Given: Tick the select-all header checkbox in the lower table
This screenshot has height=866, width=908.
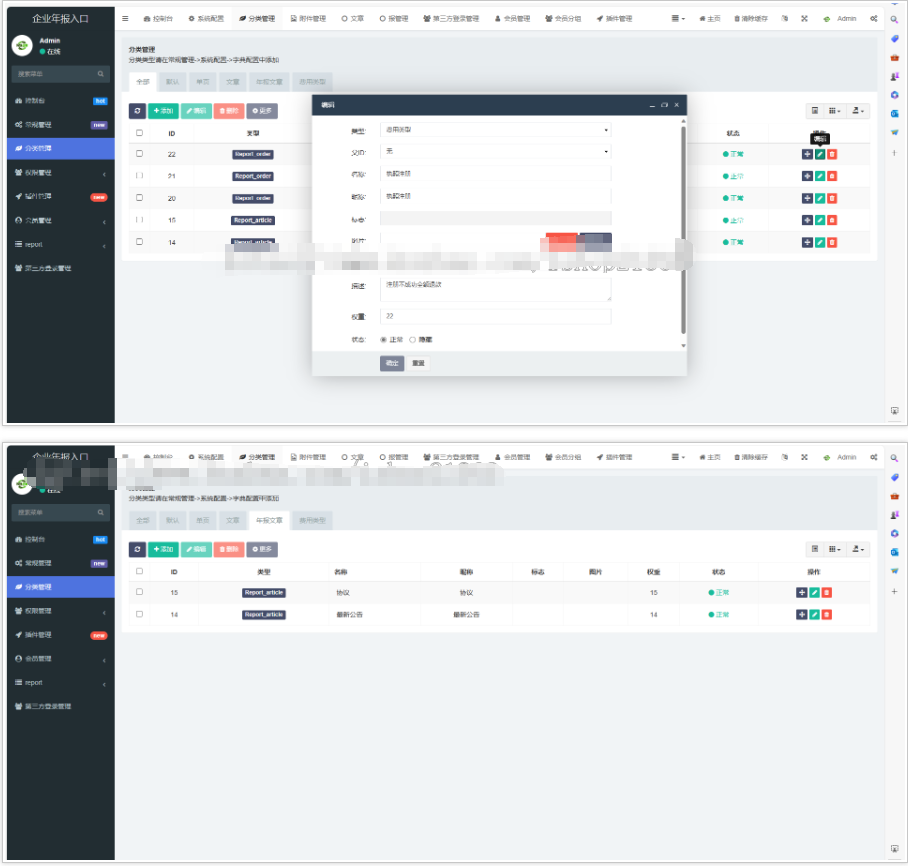Looking at the screenshot, I should [x=139, y=572].
